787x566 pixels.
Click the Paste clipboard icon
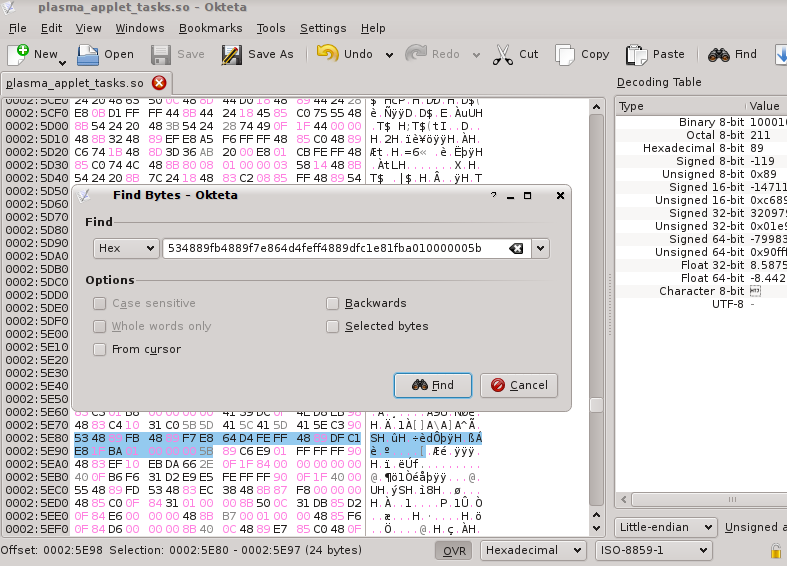point(636,54)
